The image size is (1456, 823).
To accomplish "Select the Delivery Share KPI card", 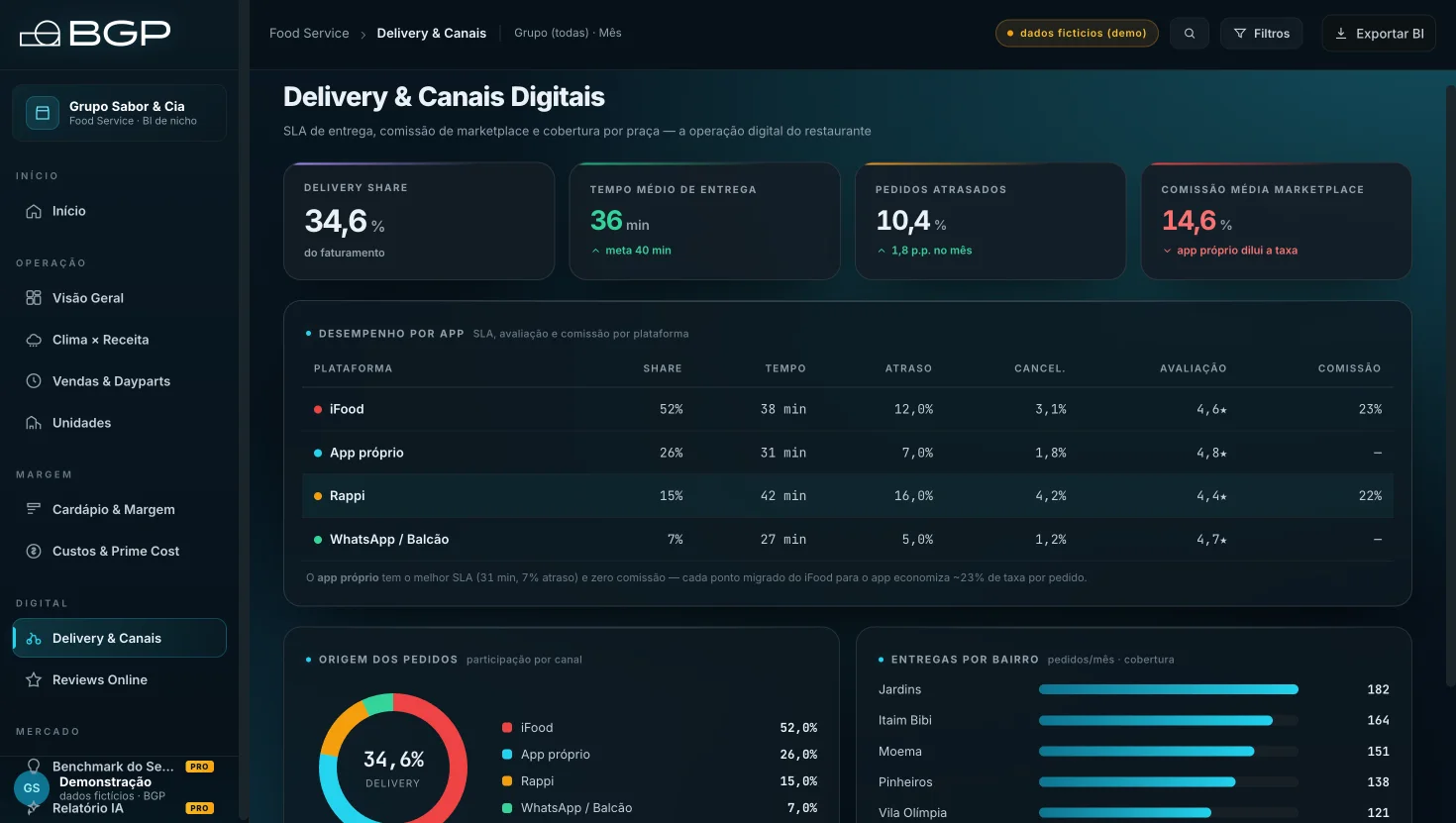I will pyautogui.click(x=419, y=221).
